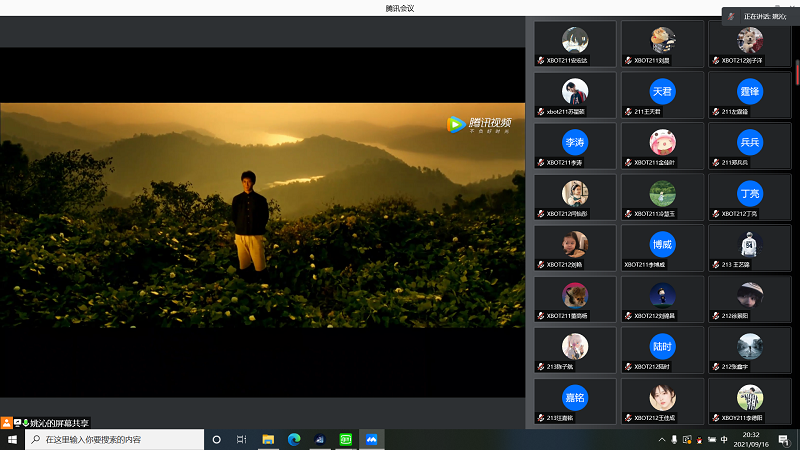Viewport: 800px width, 450px height.
Task: Open the green iQIYI icon on taskbar
Action: point(345,439)
